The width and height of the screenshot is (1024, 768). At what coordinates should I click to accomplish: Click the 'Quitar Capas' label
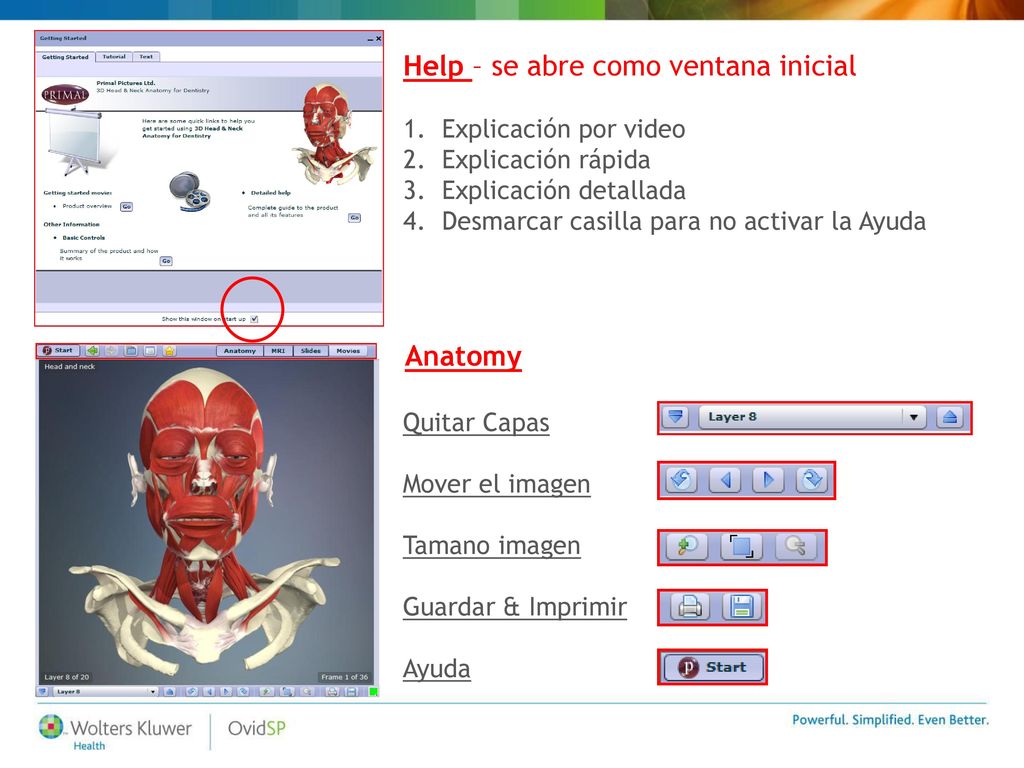tap(476, 423)
